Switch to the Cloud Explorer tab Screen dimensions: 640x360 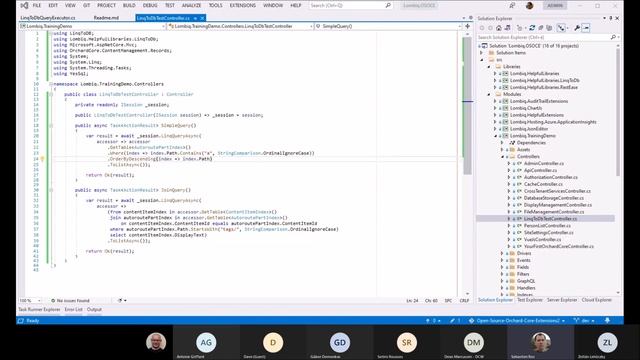tap(597, 300)
